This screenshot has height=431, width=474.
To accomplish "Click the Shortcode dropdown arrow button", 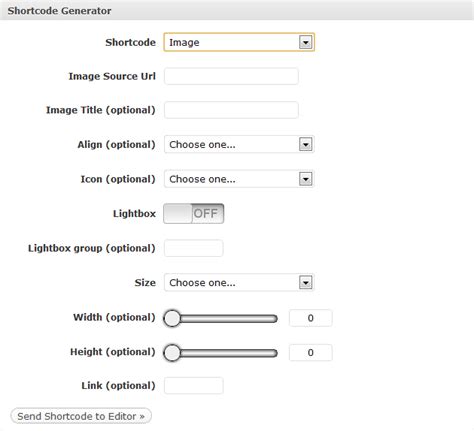I will coord(305,42).
